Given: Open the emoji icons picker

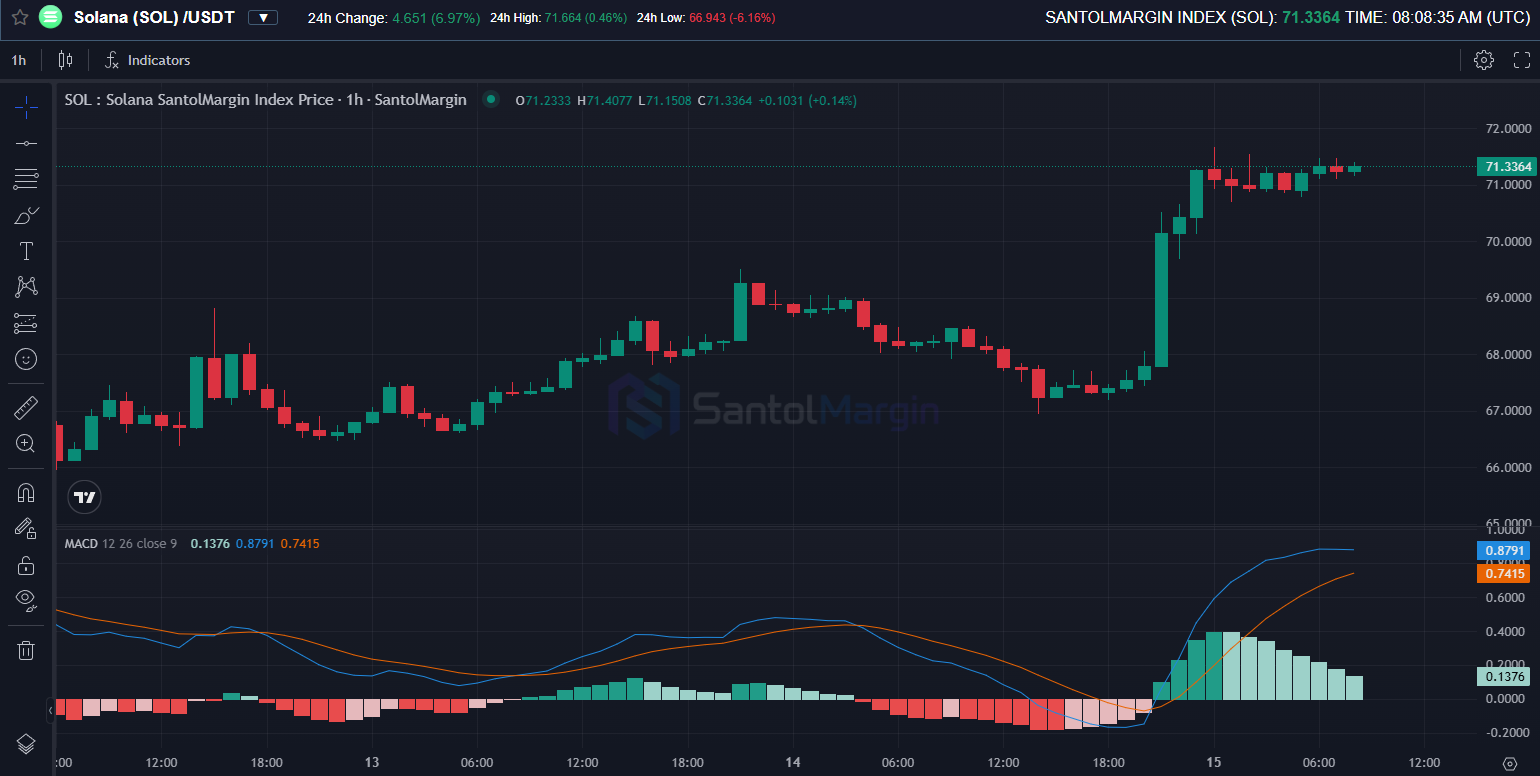Looking at the screenshot, I should click(26, 358).
